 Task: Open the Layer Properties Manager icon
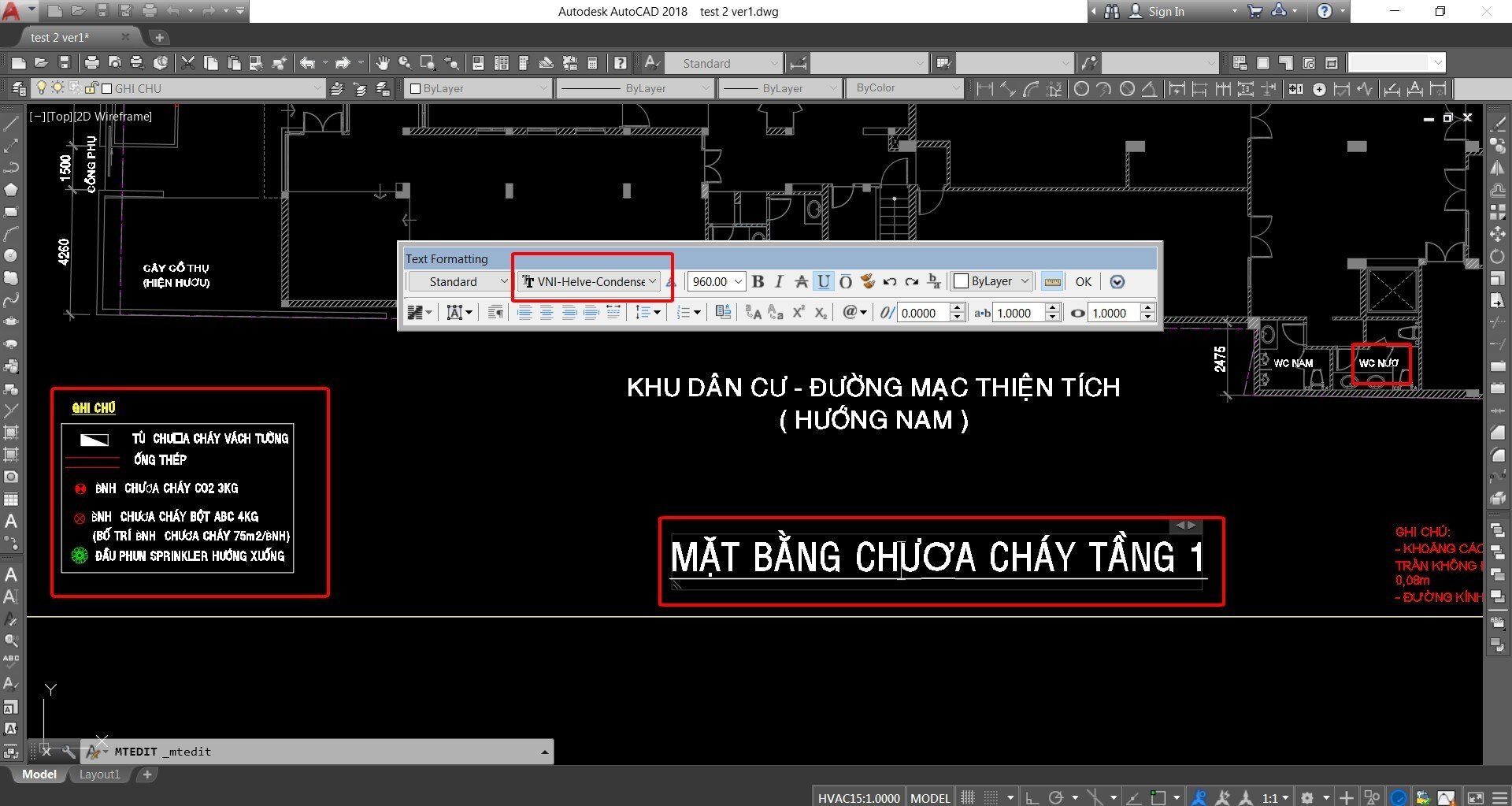19,88
